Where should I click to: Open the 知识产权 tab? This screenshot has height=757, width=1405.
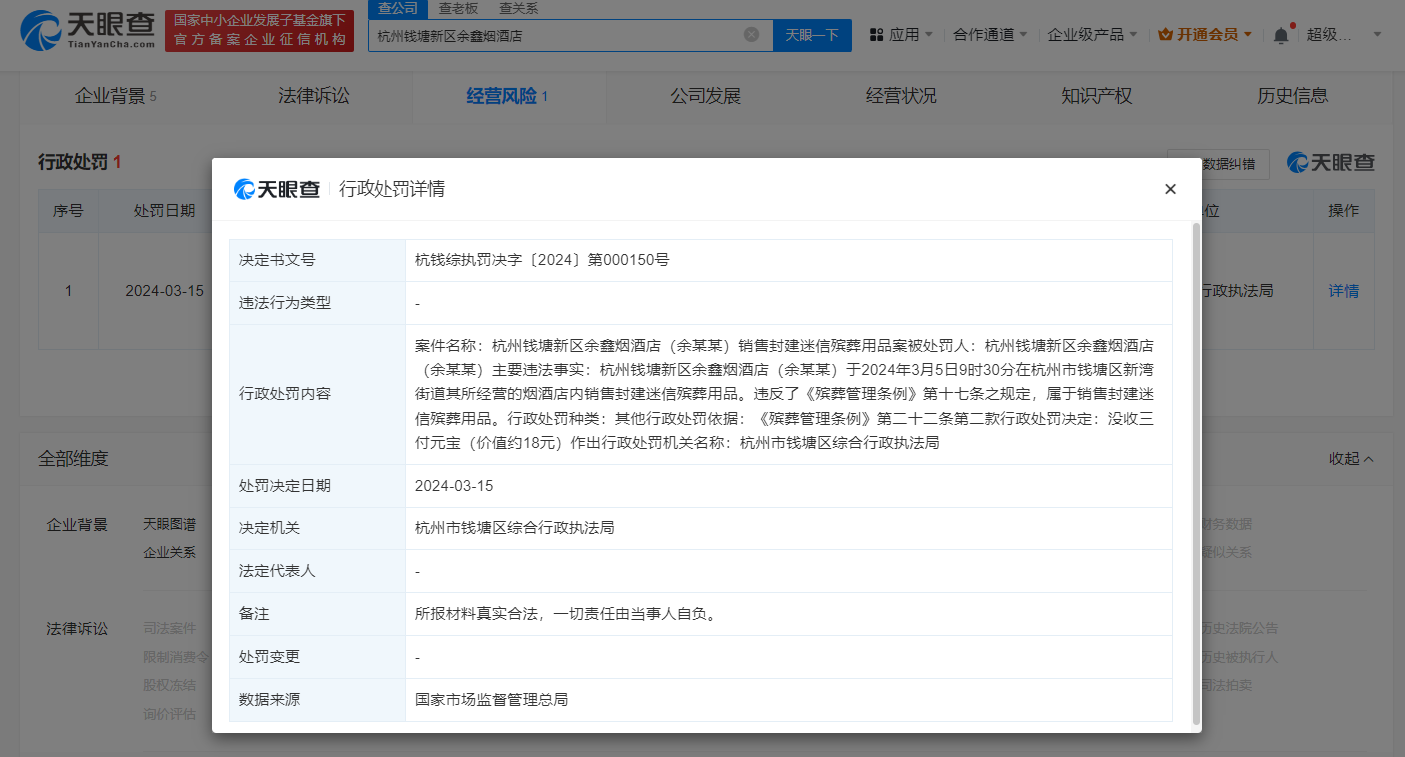tap(1095, 96)
